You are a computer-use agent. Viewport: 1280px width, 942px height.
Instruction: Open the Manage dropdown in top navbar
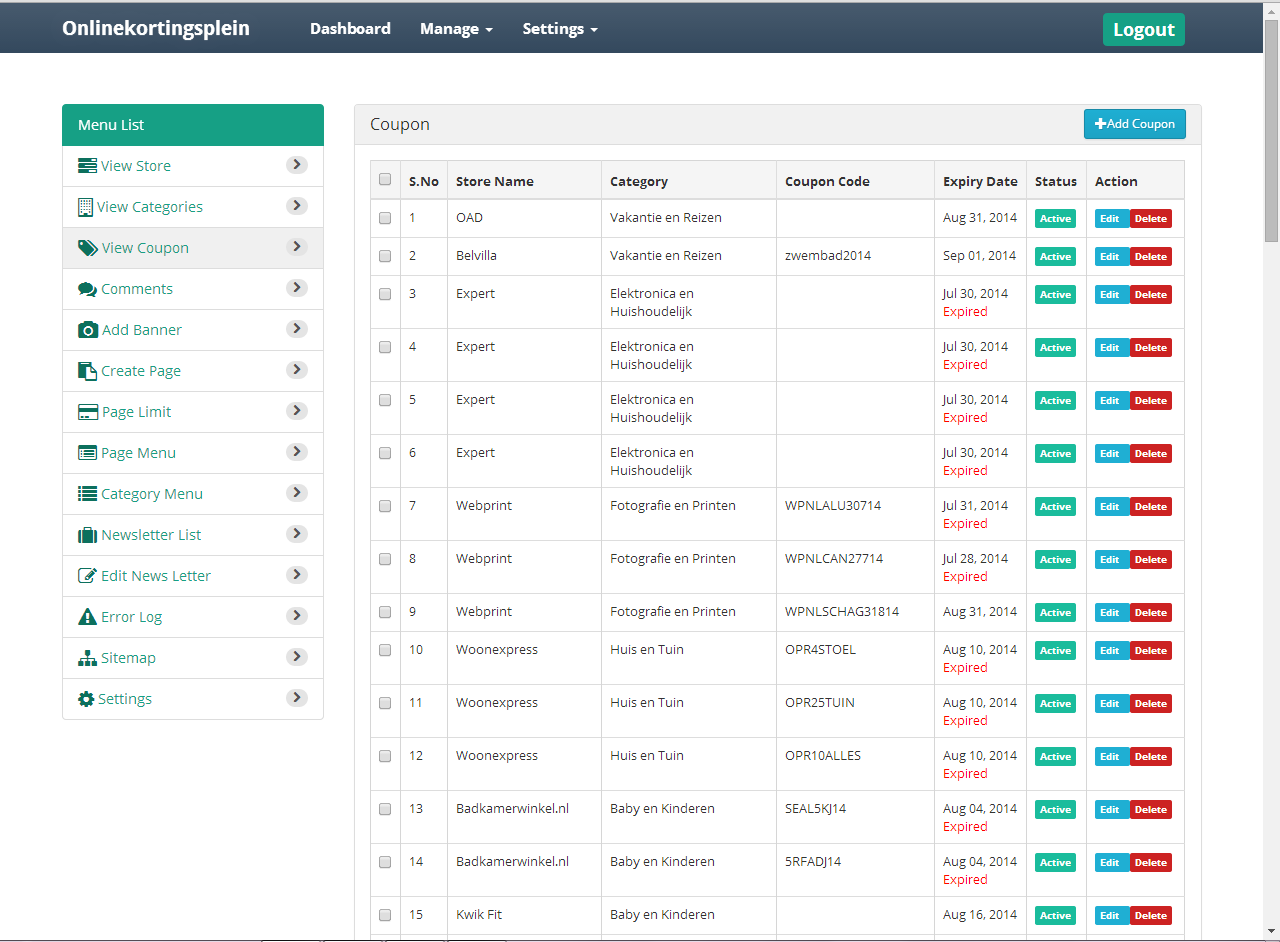pyautogui.click(x=456, y=29)
